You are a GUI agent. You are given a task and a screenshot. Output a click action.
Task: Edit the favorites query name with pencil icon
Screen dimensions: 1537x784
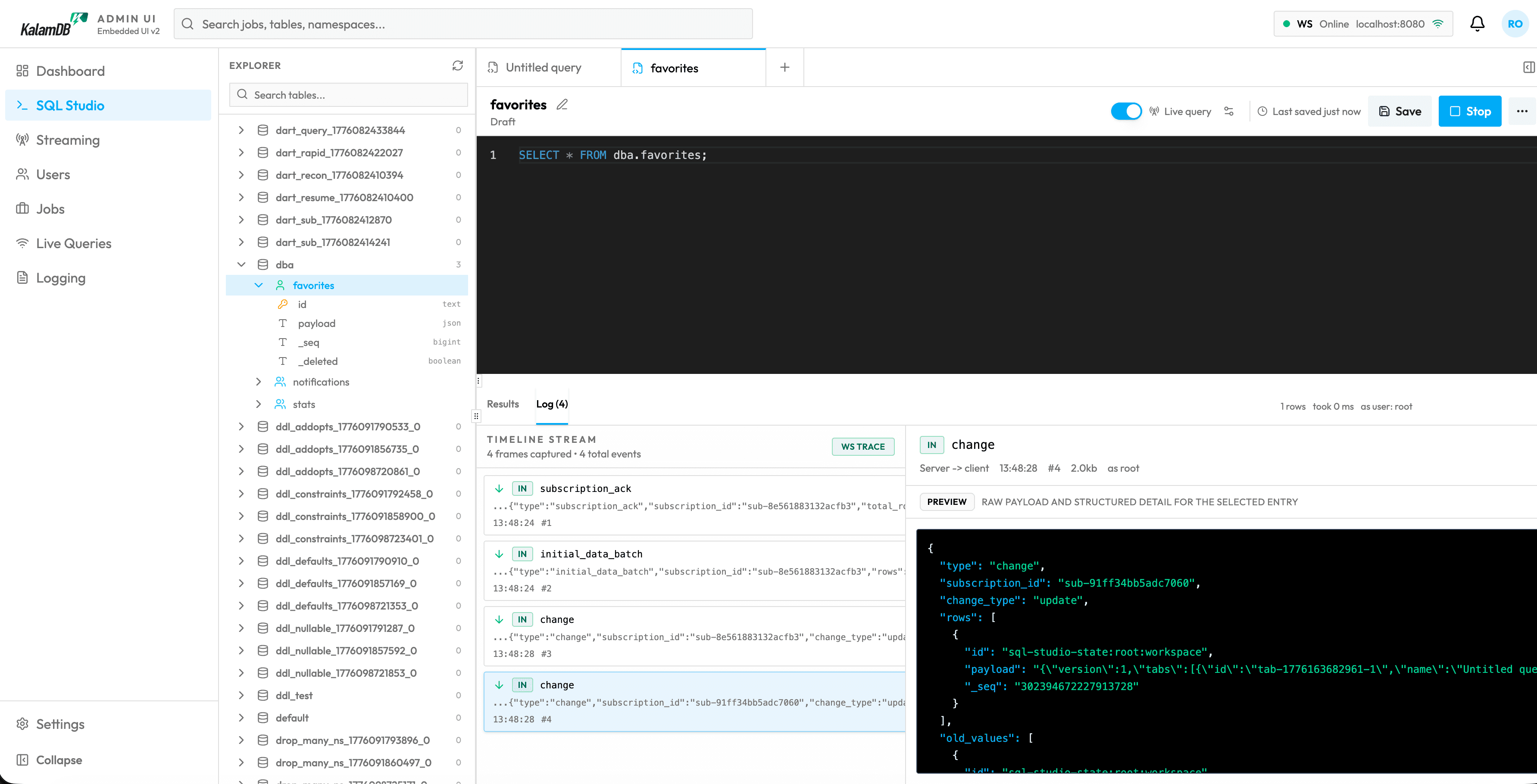point(562,104)
